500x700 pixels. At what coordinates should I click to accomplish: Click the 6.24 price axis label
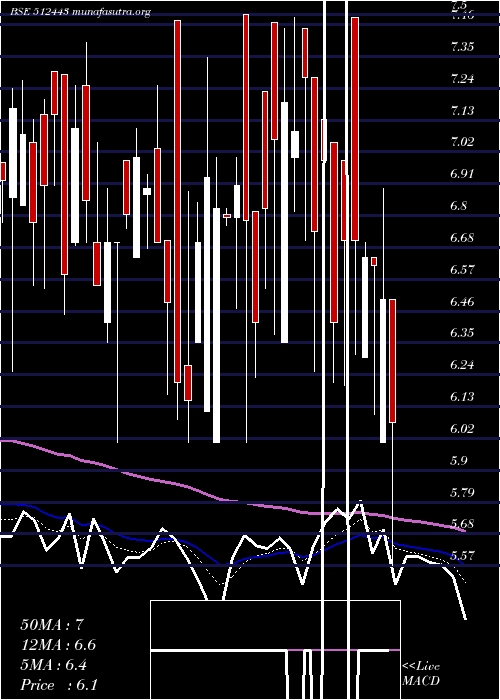pyautogui.click(x=463, y=365)
